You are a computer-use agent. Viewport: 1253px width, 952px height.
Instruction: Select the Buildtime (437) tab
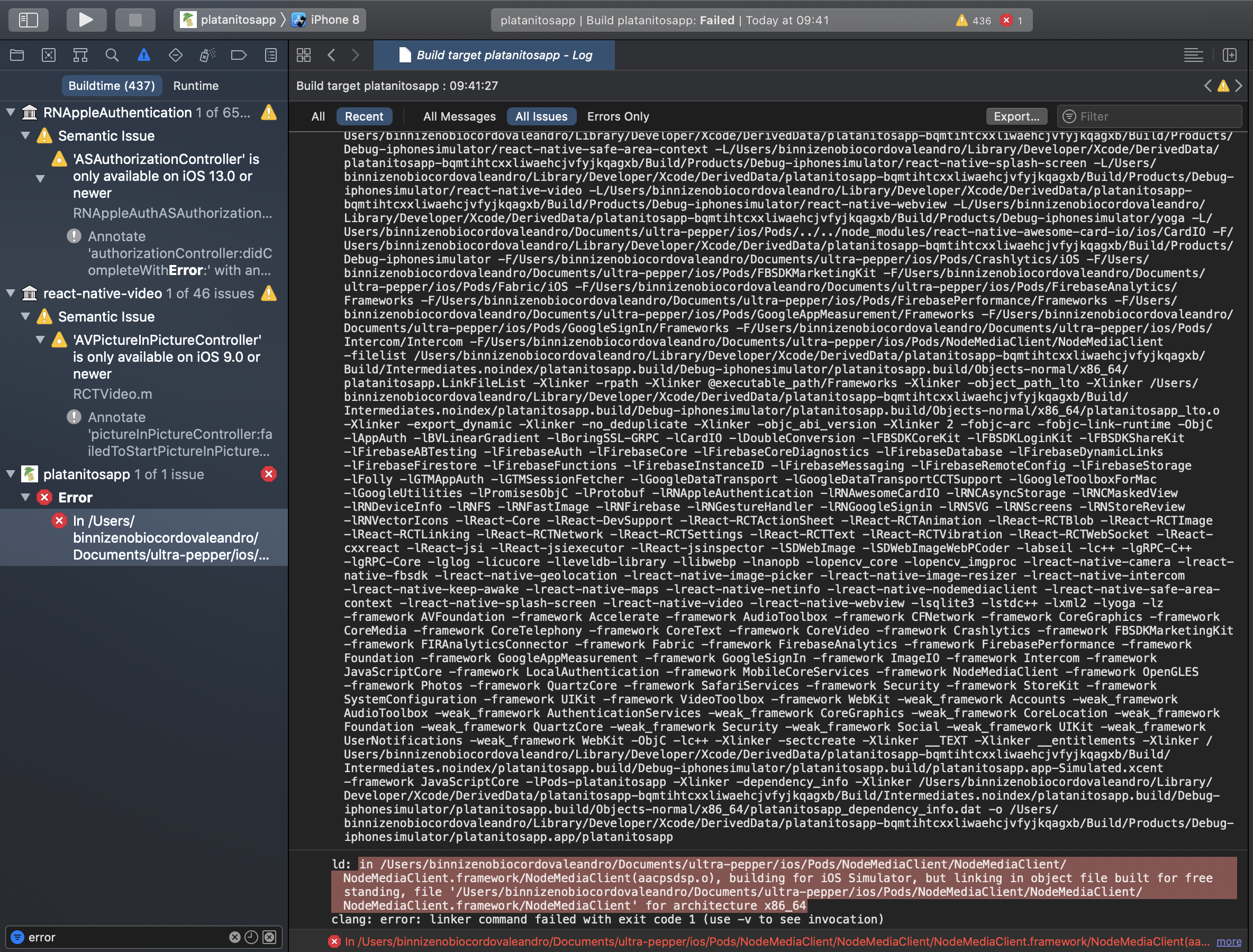(111, 86)
